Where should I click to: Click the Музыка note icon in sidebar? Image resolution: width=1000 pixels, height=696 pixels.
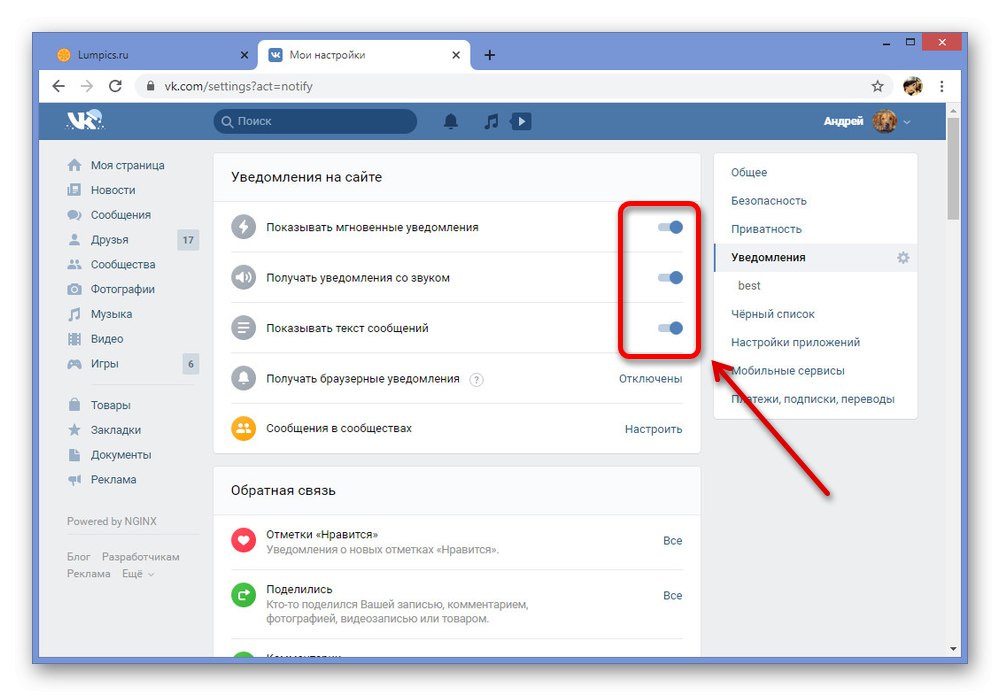click(x=75, y=314)
